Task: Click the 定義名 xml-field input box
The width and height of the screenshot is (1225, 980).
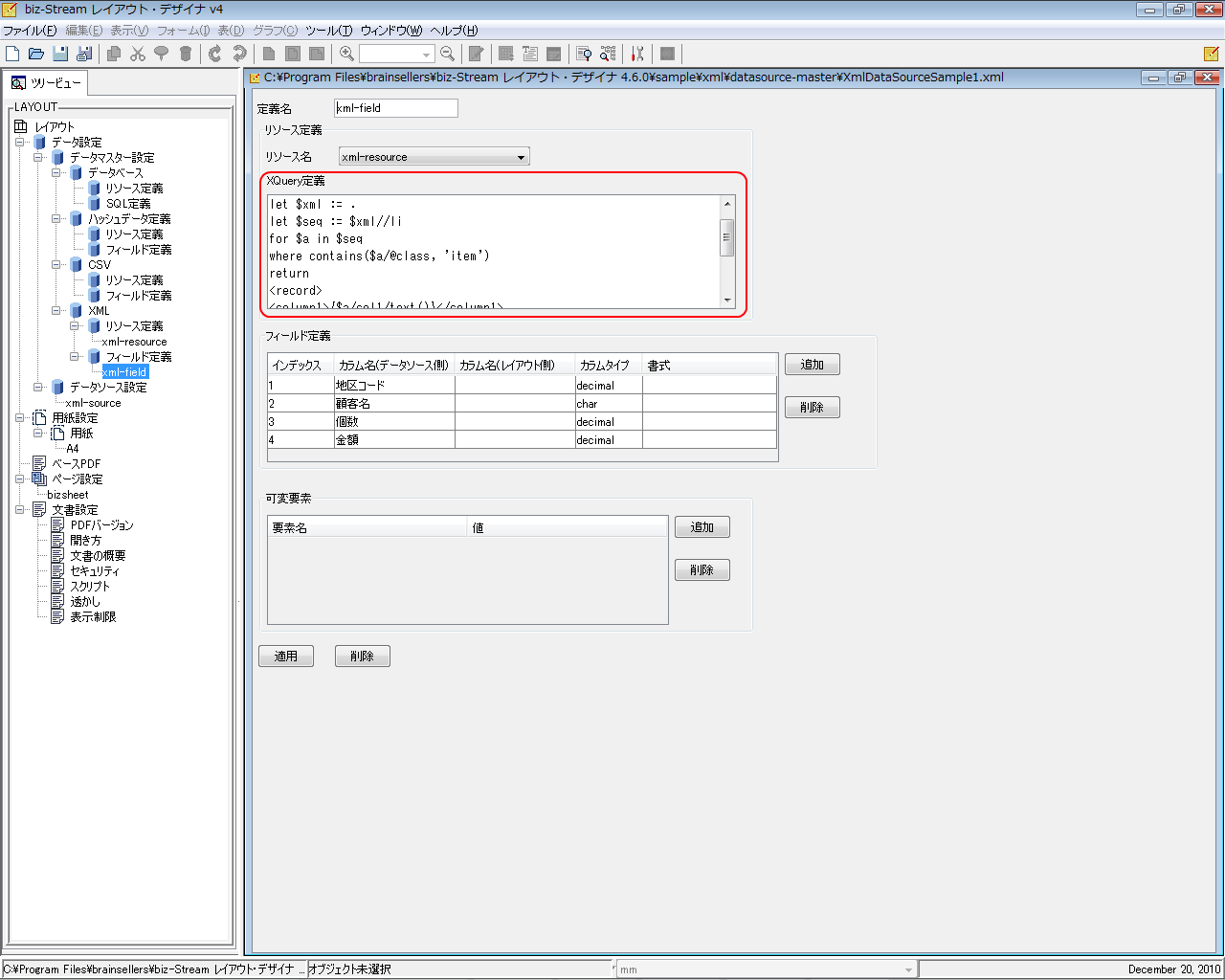Action: (396, 108)
